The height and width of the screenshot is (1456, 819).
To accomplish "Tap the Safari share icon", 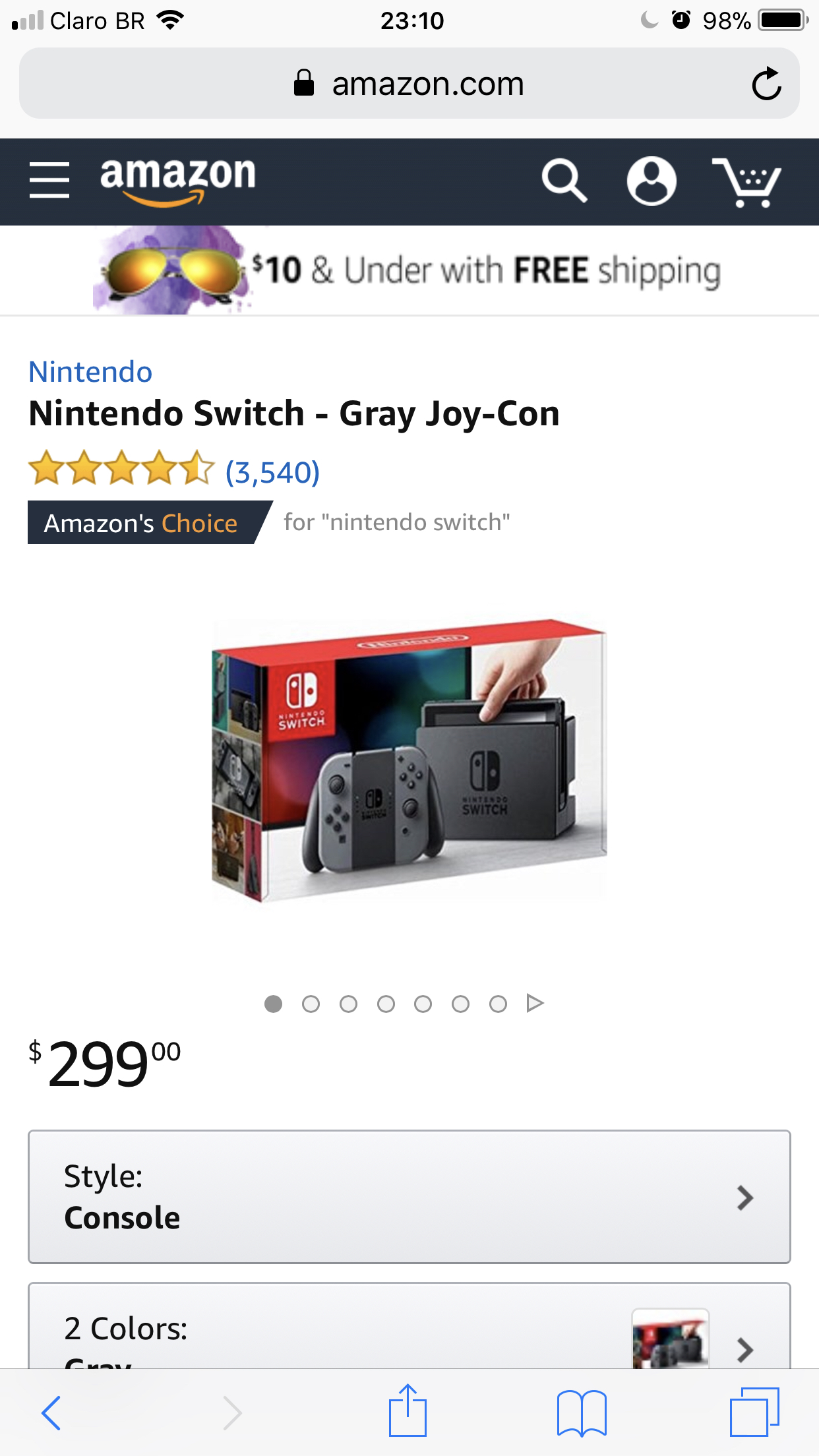I will [408, 1411].
